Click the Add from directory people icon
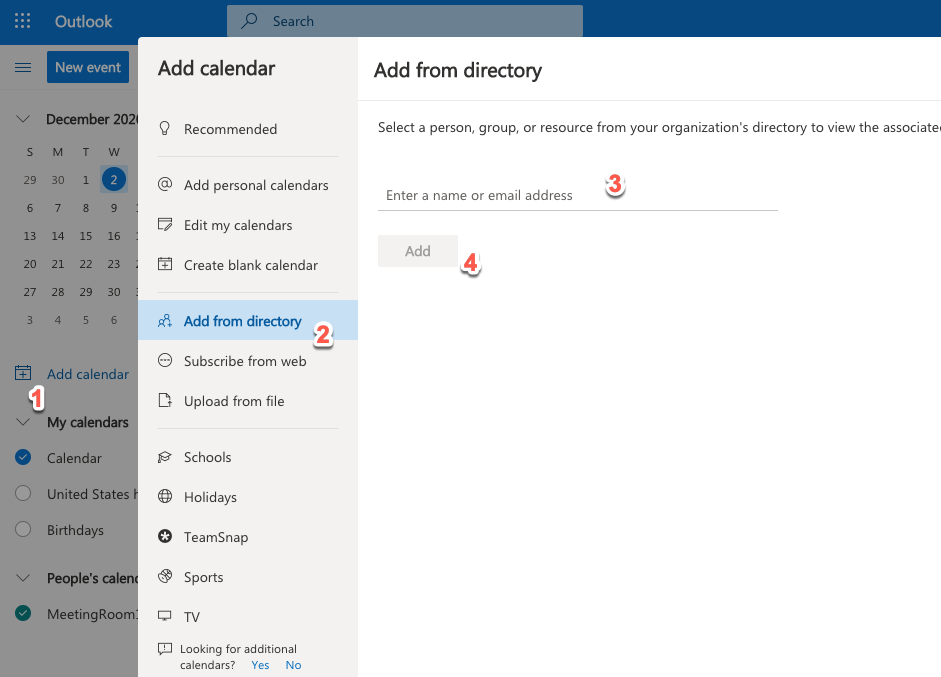Viewport: 941px width, 677px height. click(164, 321)
